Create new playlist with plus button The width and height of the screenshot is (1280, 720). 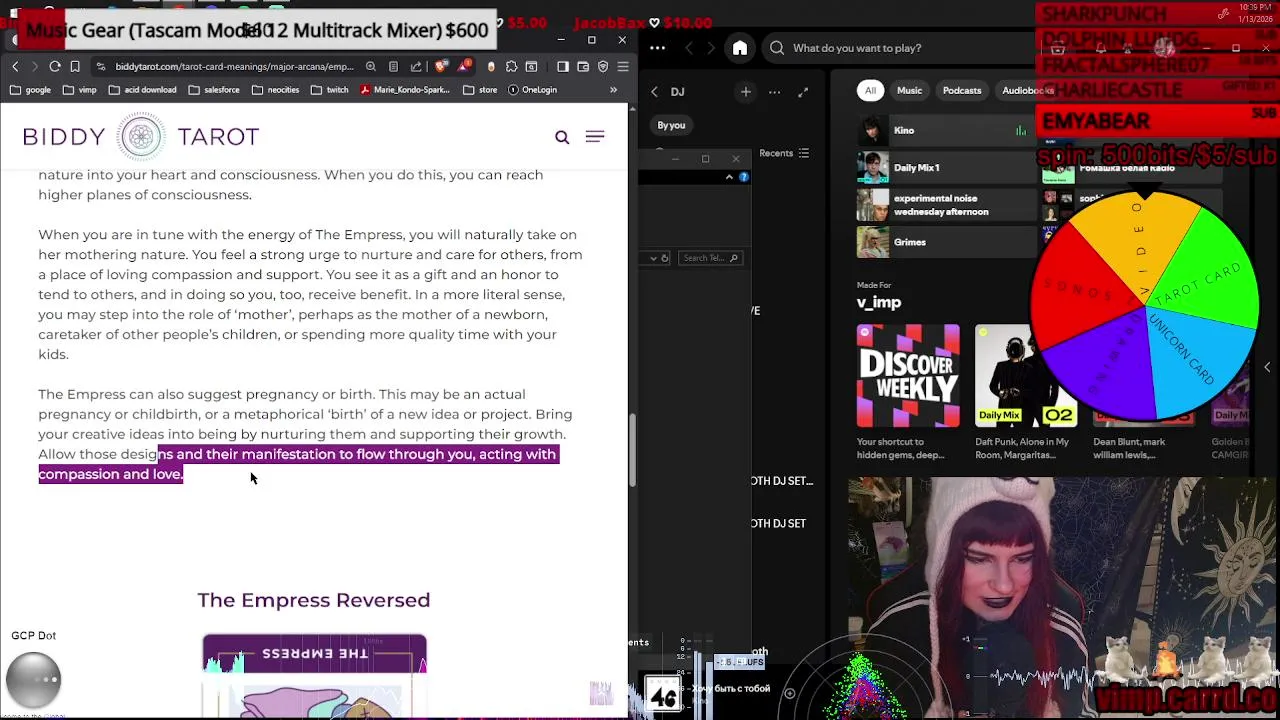coord(745,92)
